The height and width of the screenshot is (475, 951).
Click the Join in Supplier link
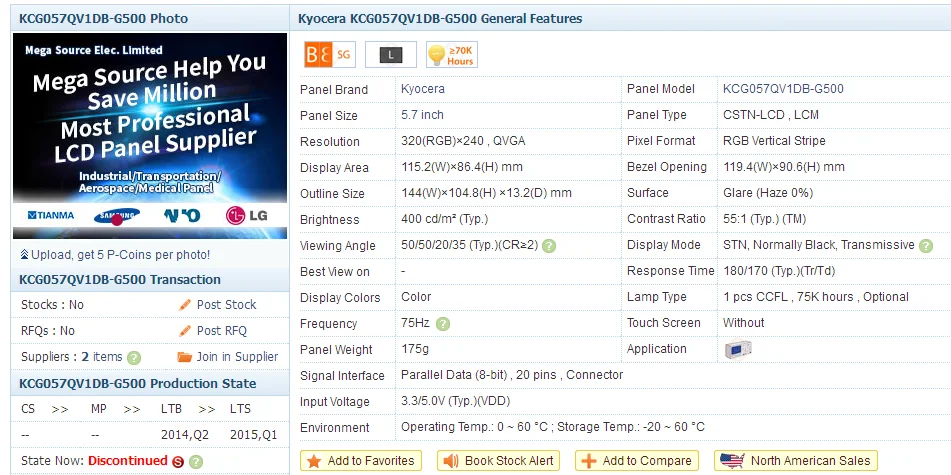pyautogui.click(x=237, y=357)
